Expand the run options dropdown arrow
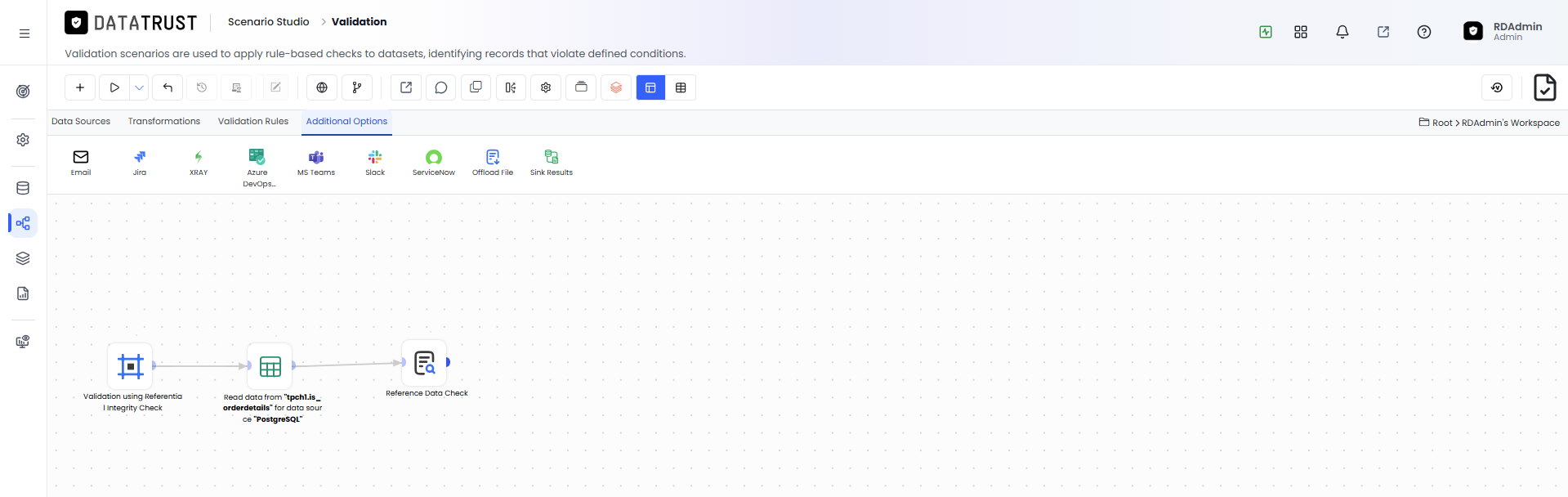 140,87
